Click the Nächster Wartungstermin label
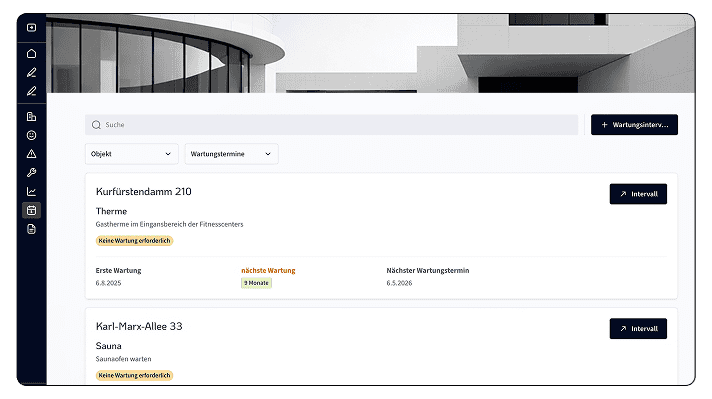Viewport: 712px width, 399px height. coord(428,271)
